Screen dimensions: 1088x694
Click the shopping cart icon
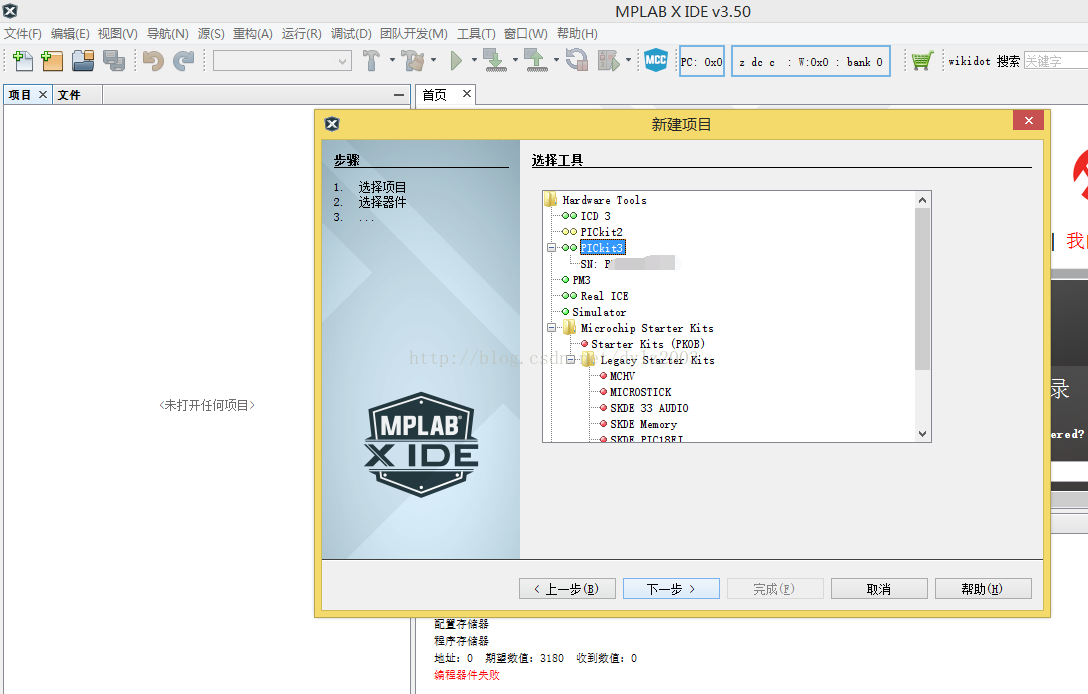pyautogui.click(x=922, y=61)
